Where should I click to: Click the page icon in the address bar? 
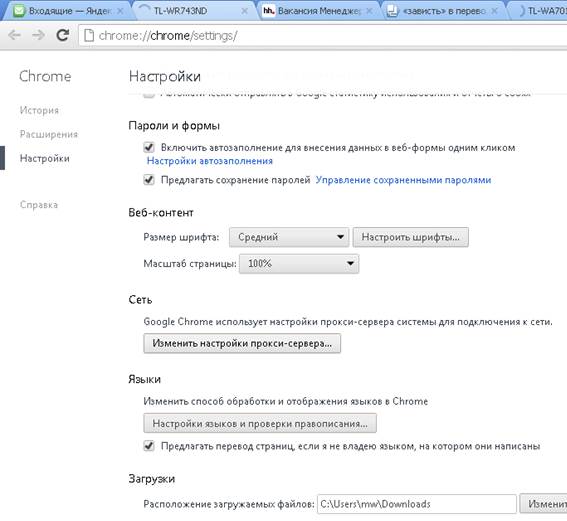pos(89,35)
